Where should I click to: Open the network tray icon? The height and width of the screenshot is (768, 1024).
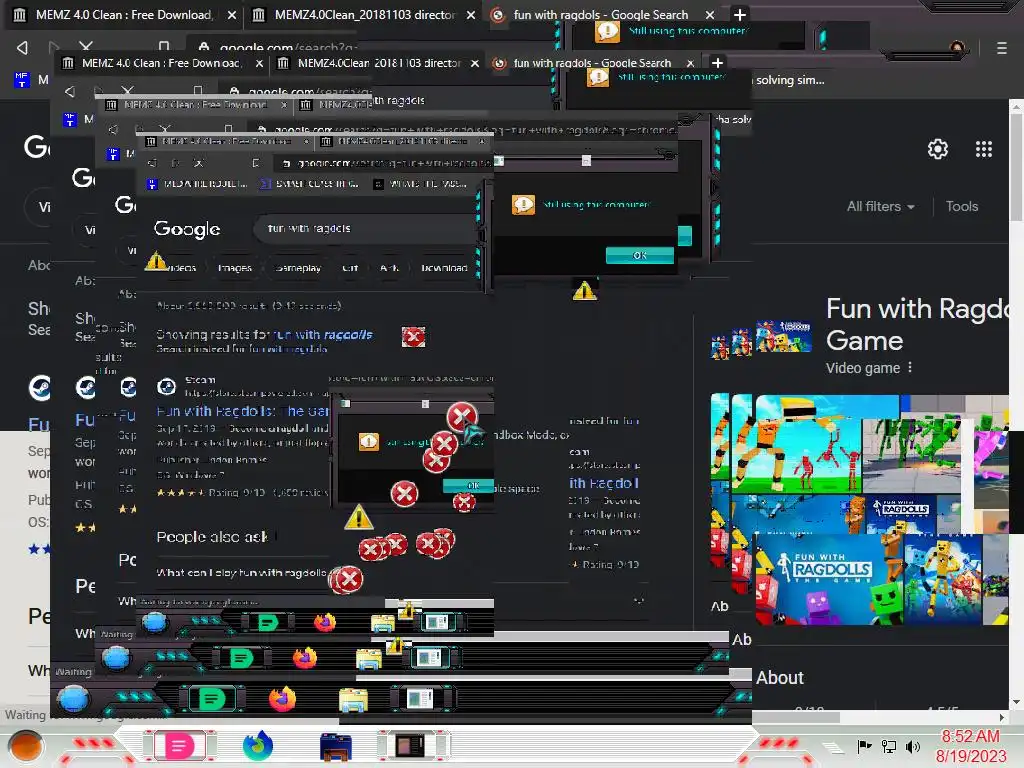coord(888,746)
